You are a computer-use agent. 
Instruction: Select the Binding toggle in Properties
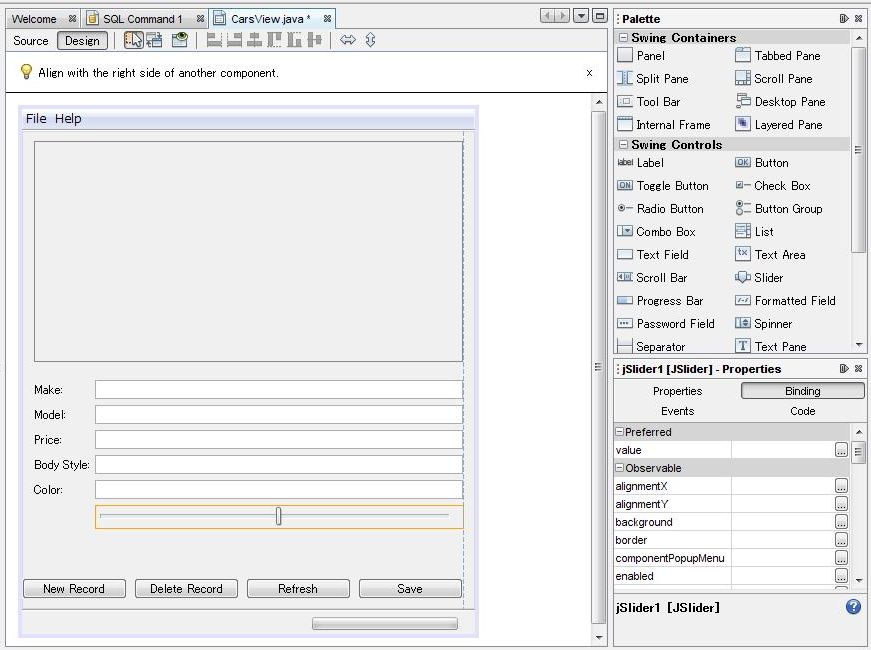coord(802,391)
